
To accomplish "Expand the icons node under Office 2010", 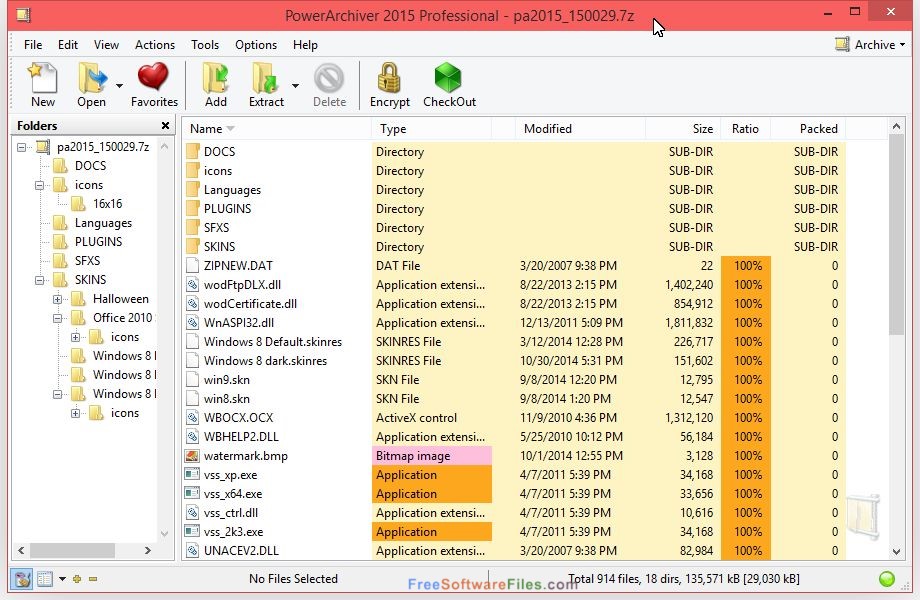I will pyautogui.click(x=76, y=337).
